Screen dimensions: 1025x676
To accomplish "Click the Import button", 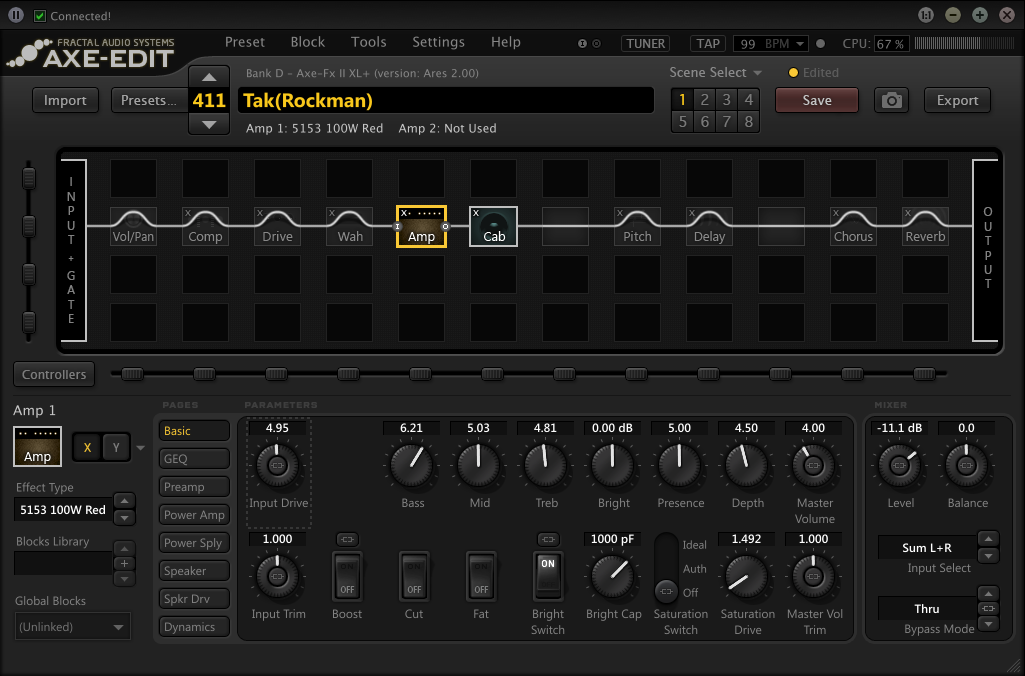I will tap(65, 101).
